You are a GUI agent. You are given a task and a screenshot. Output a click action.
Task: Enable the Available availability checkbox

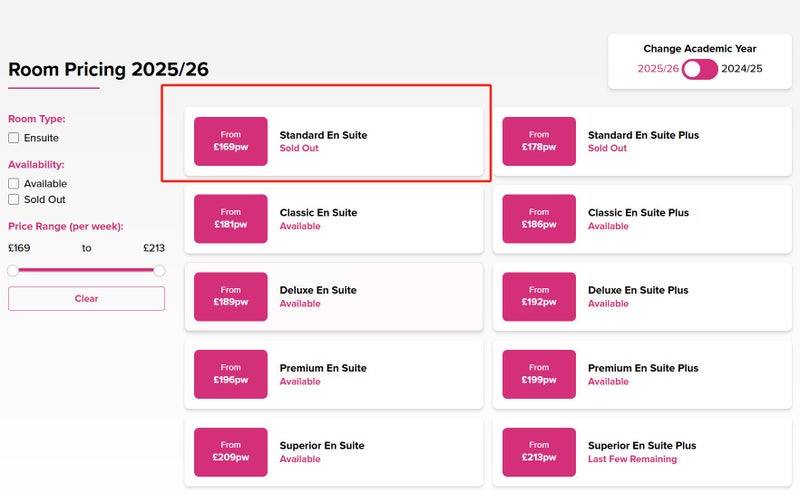[x=14, y=184]
